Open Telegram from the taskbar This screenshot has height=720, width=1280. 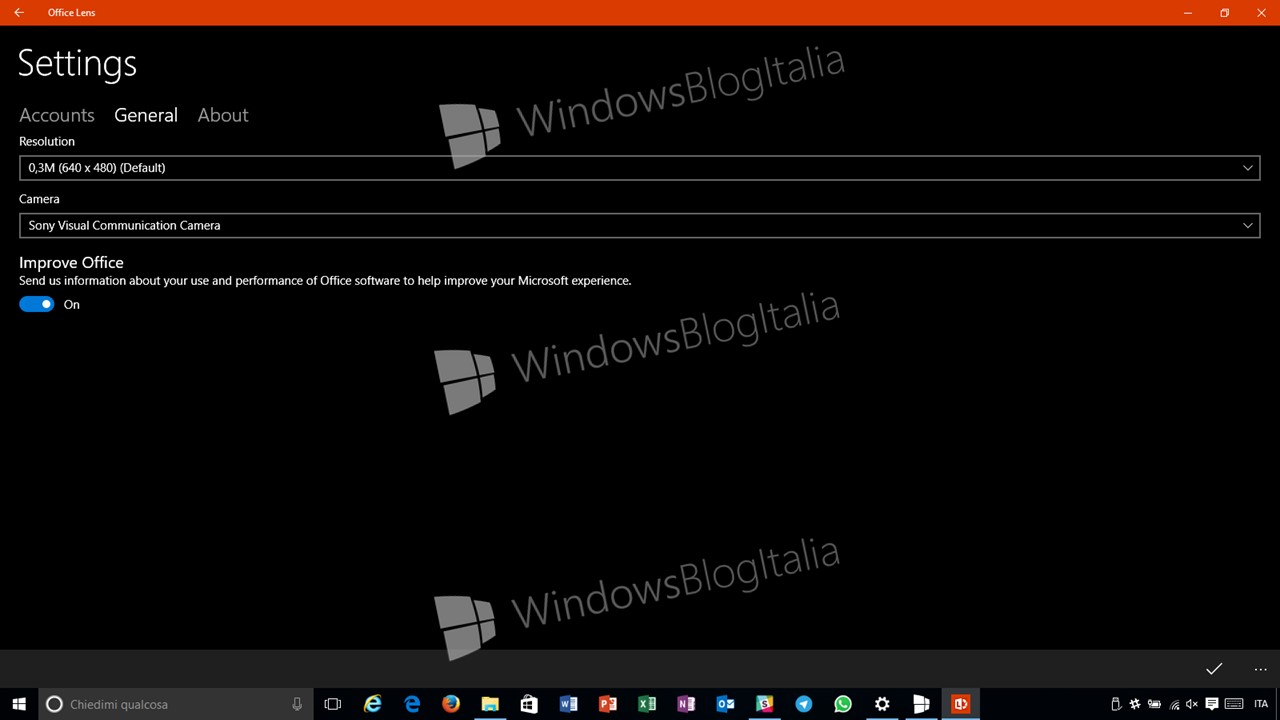coord(803,704)
